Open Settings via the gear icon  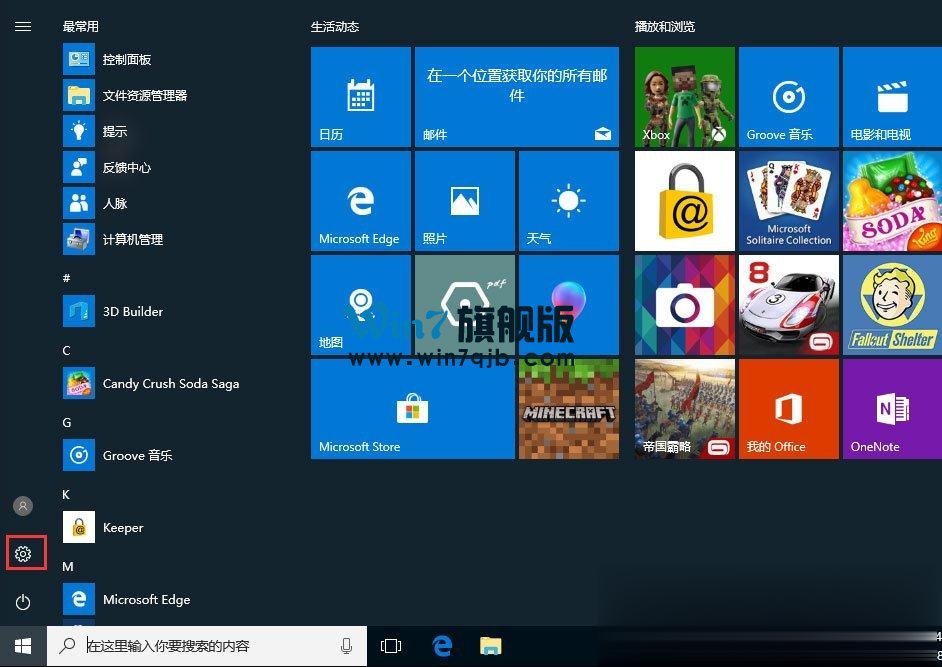(x=23, y=554)
